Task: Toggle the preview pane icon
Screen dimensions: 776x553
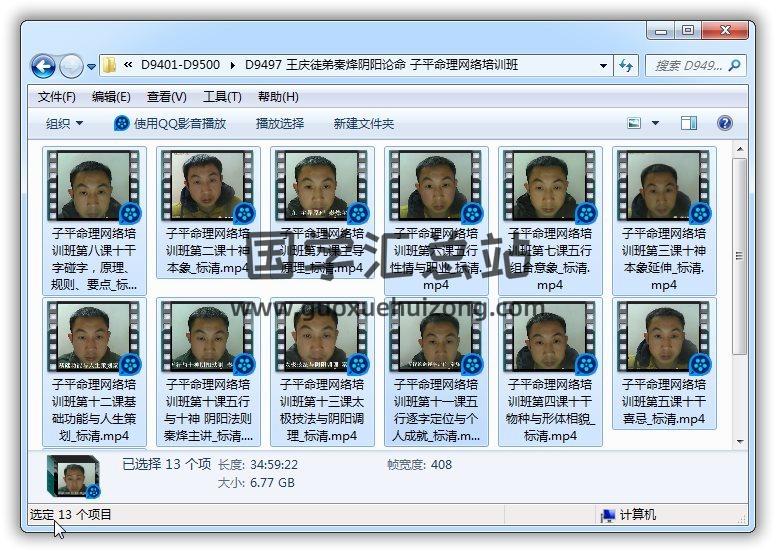Action: (689, 123)
